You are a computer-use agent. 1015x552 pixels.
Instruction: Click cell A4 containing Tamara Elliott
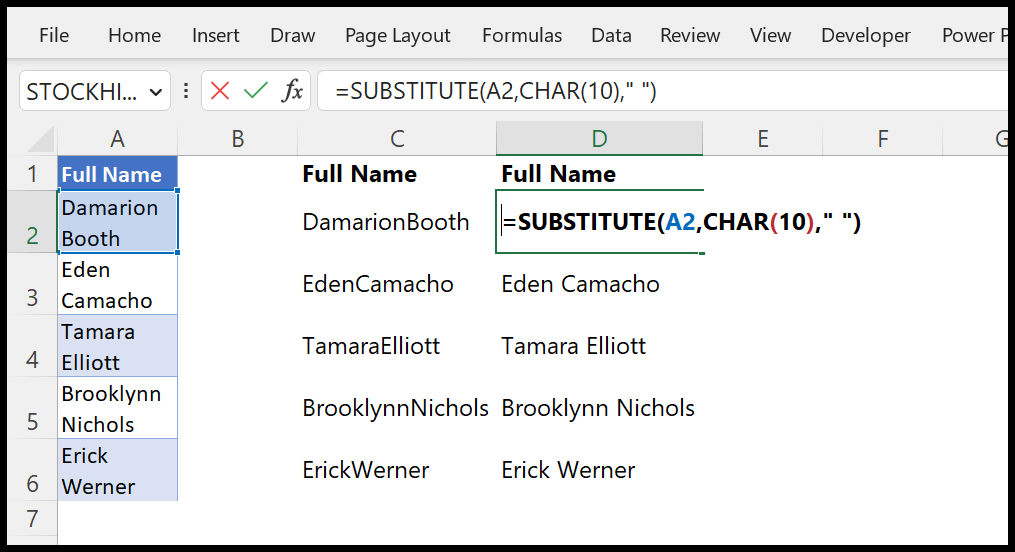[x=117, y=346]
